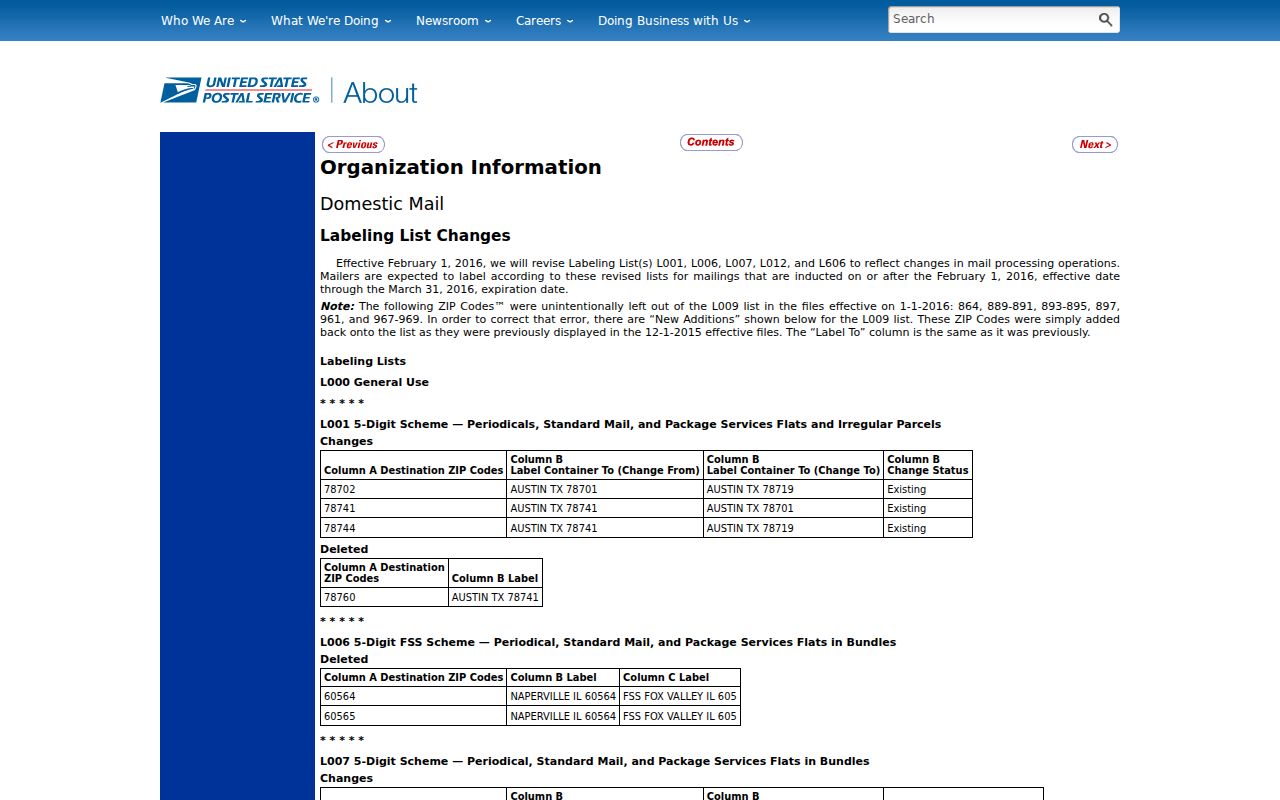Open the Newsroom dropdown menu
1280x800 pixels.
454,20
